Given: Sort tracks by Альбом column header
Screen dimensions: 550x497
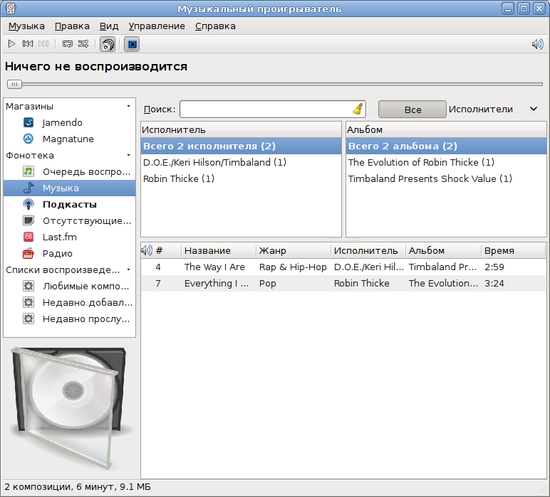Looking at the screenshot, I should tap(443, 250).
